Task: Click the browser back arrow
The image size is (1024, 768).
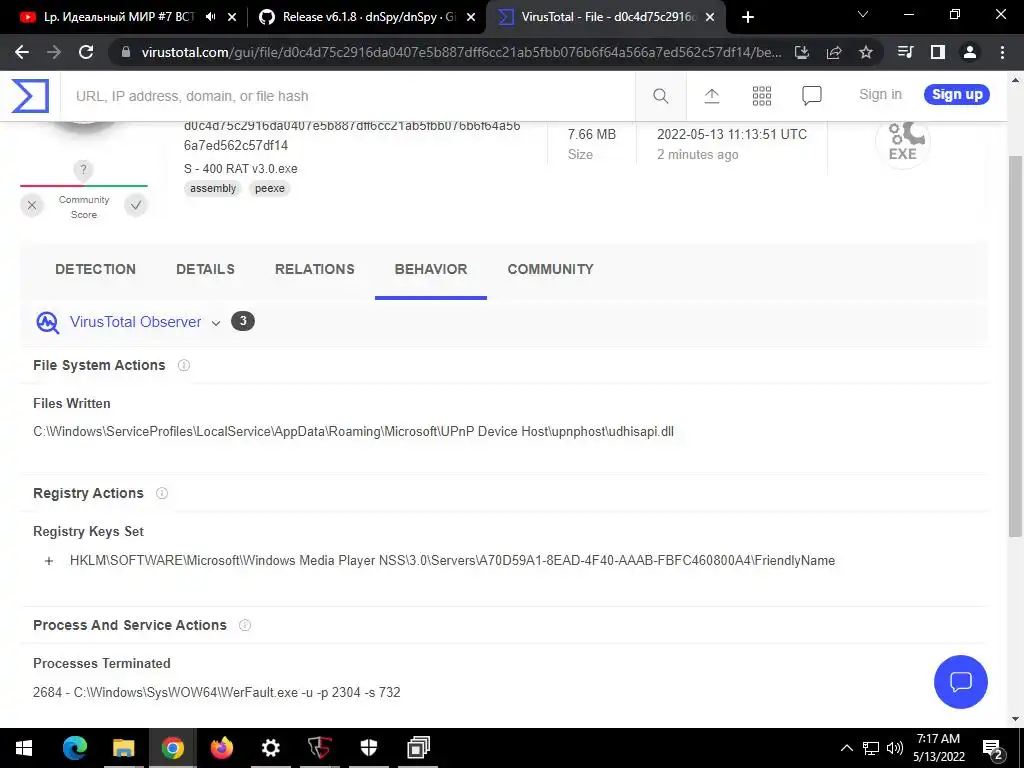Action: click(x=22, y=52)
